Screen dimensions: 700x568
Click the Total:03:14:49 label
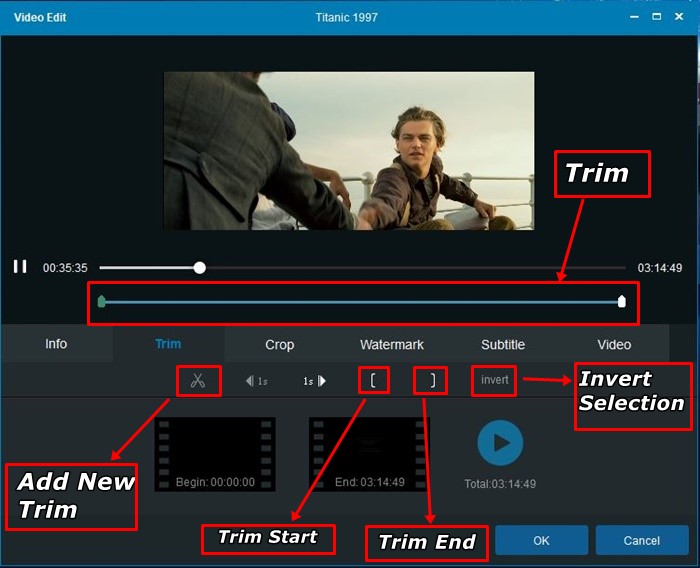coord(500,484)
